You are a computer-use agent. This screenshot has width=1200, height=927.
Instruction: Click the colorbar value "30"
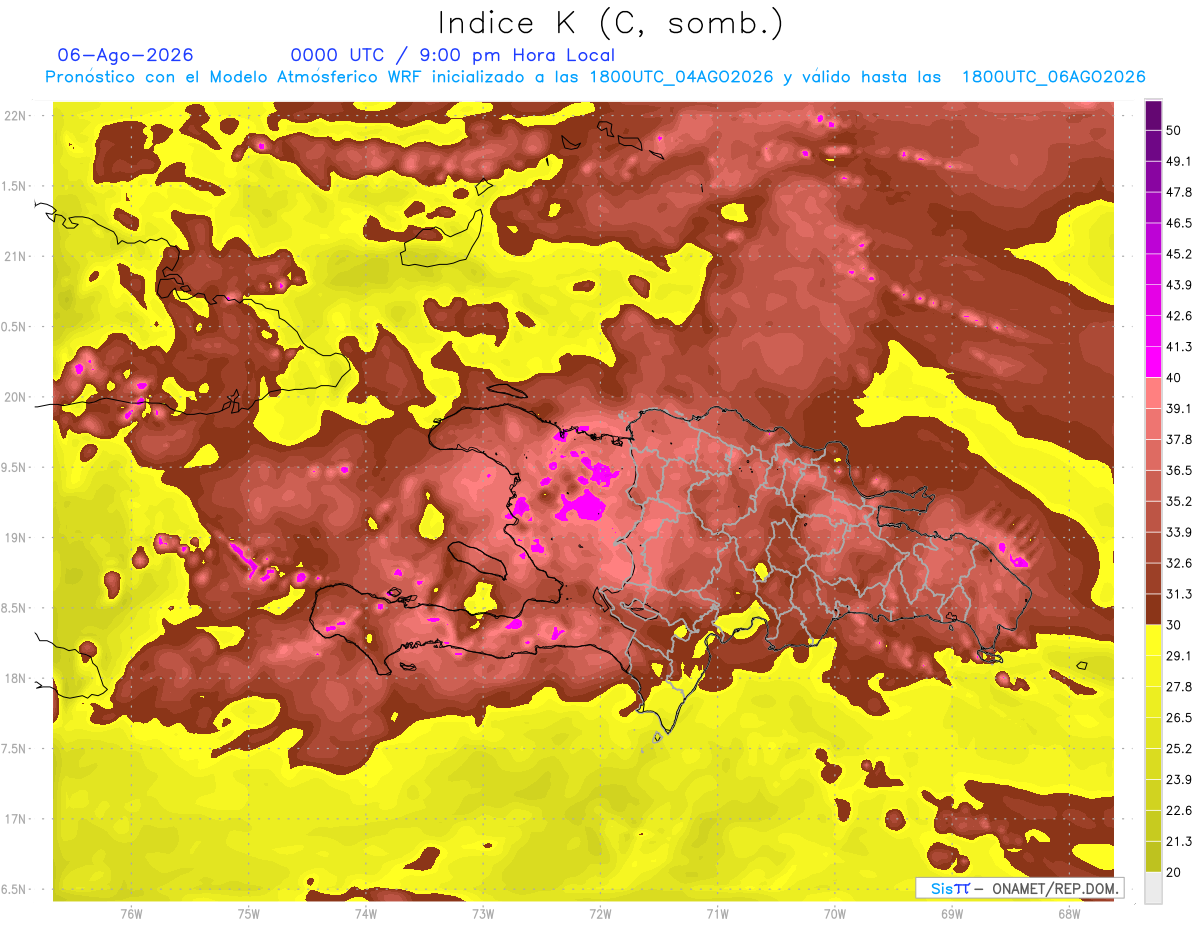1174,625
